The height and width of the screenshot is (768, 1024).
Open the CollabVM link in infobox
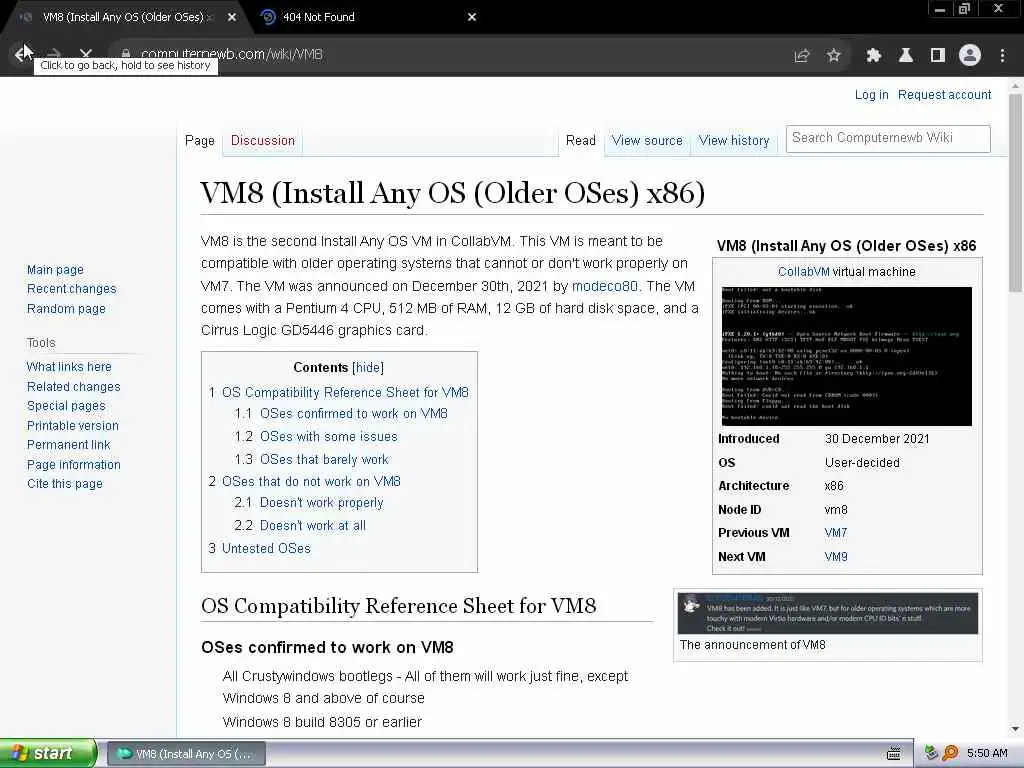click(x=803, y=272)
